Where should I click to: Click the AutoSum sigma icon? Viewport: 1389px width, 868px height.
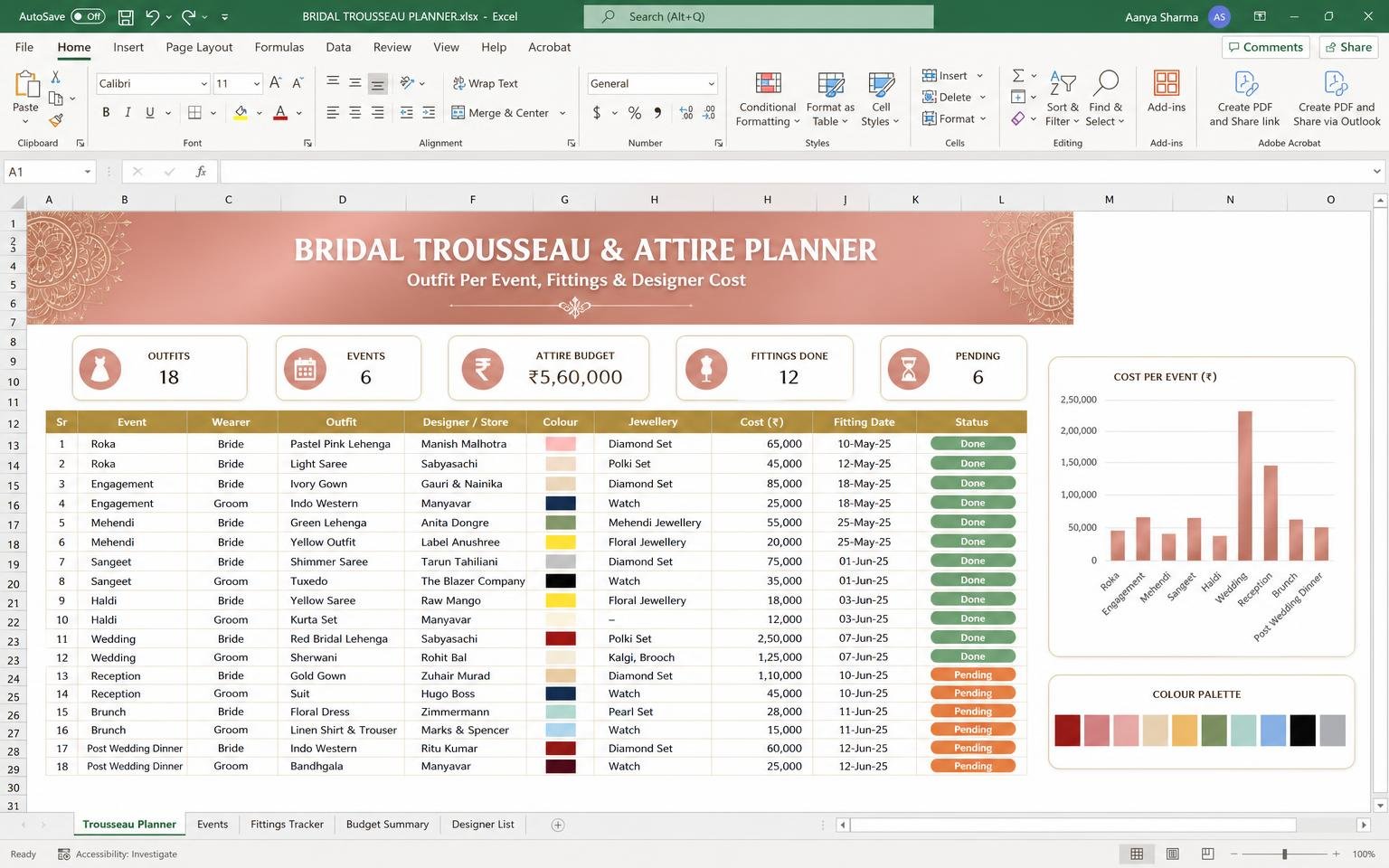(1018, 76)
